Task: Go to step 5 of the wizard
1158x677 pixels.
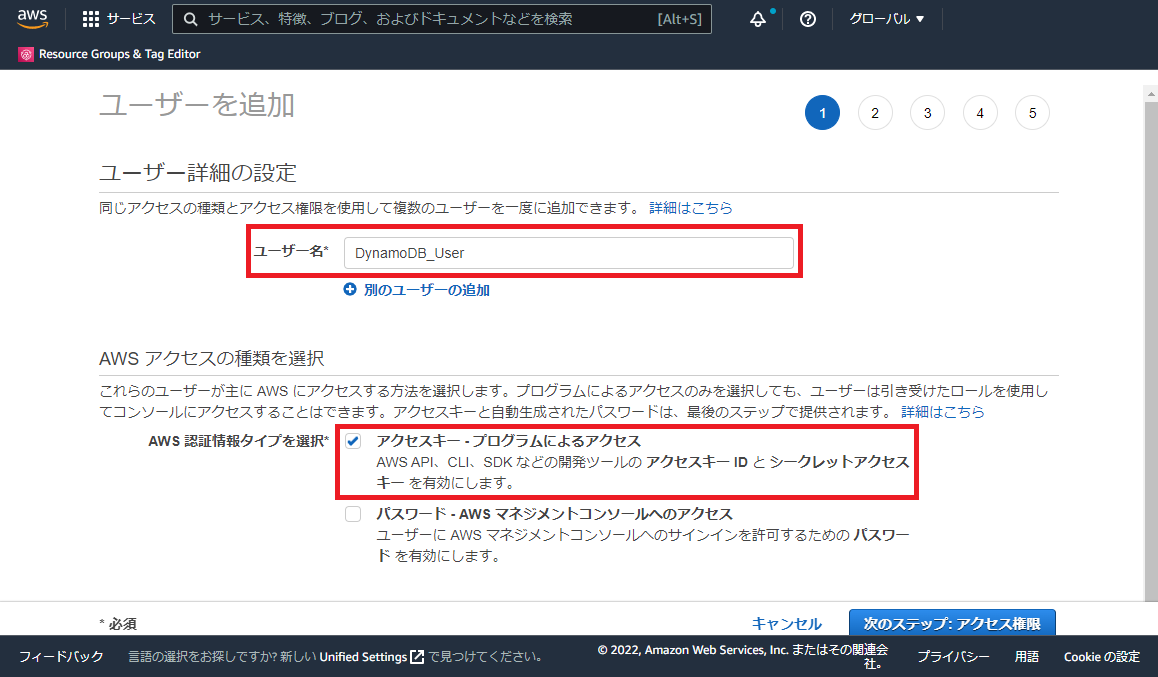Action: 1032,113
